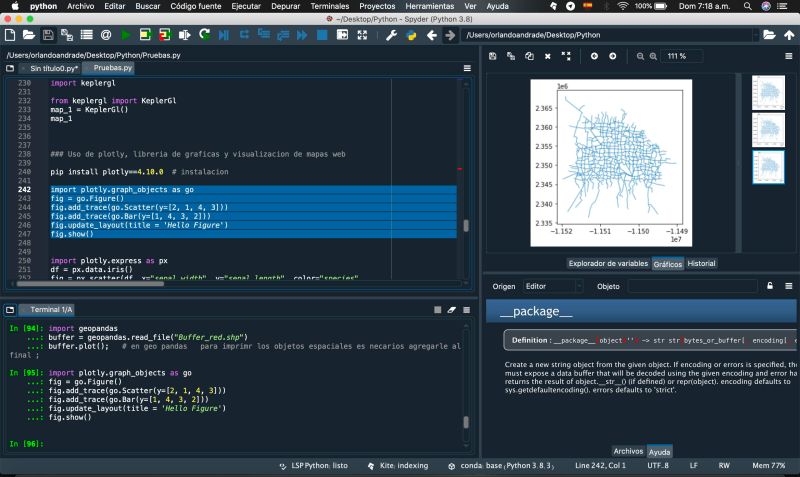
Task: Click the Open file toolbar icon
Action: 29,35
